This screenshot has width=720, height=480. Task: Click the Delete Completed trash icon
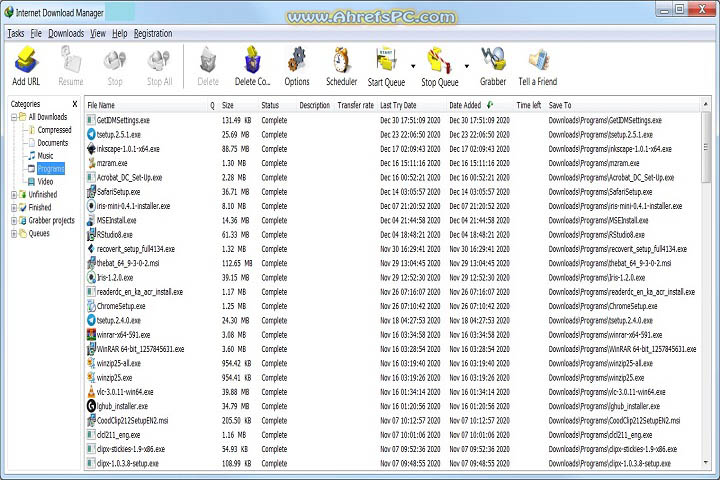tap(252, 60)
